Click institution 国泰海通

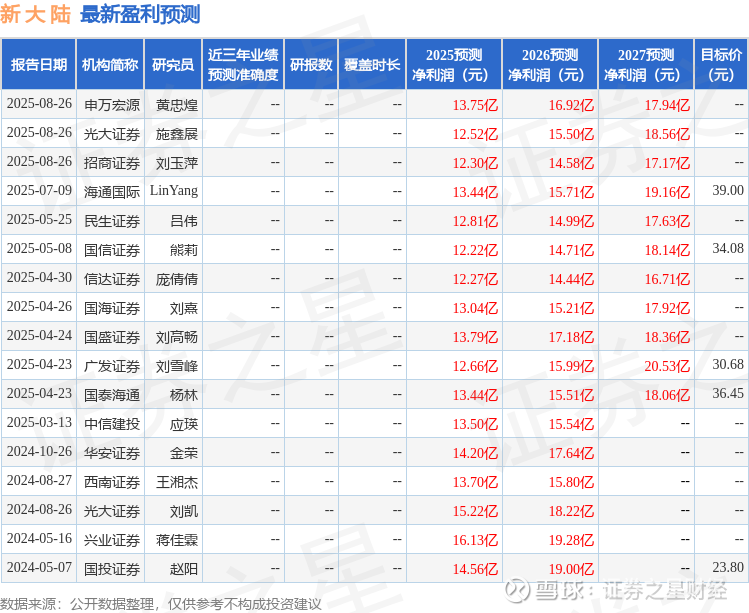click(112, 395)
